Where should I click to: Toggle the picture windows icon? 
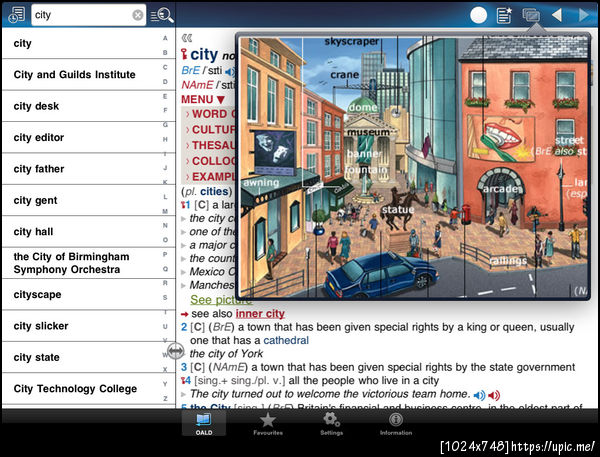(531, 15)
